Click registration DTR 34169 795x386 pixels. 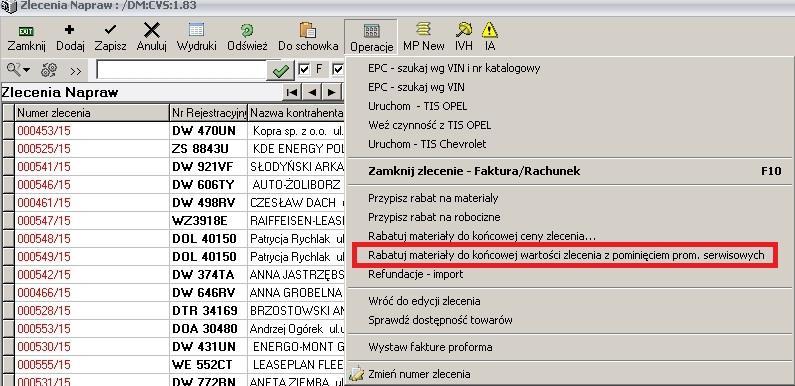(205, 311)
